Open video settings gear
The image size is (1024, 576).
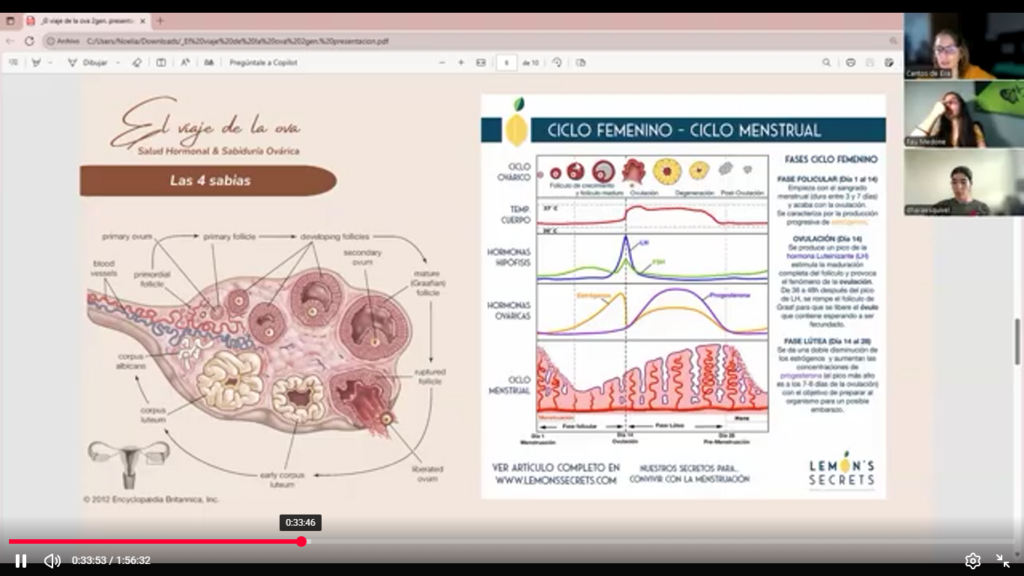tap(972, 561)
